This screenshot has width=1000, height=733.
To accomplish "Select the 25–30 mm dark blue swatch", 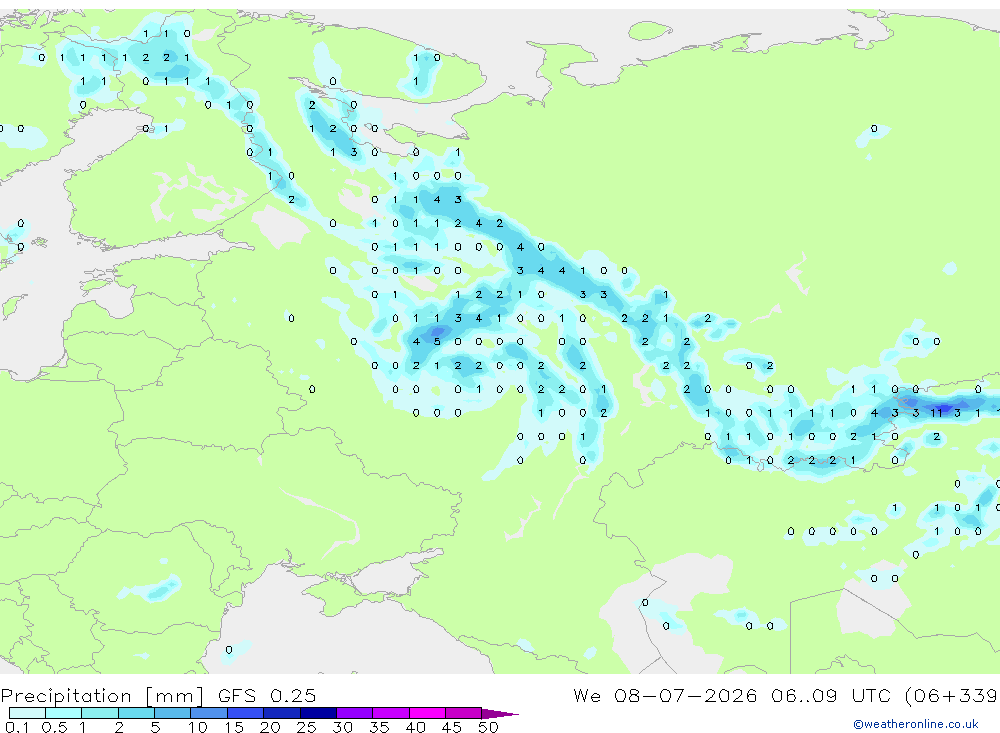I will pyautogui.click(x=318, y=713).
